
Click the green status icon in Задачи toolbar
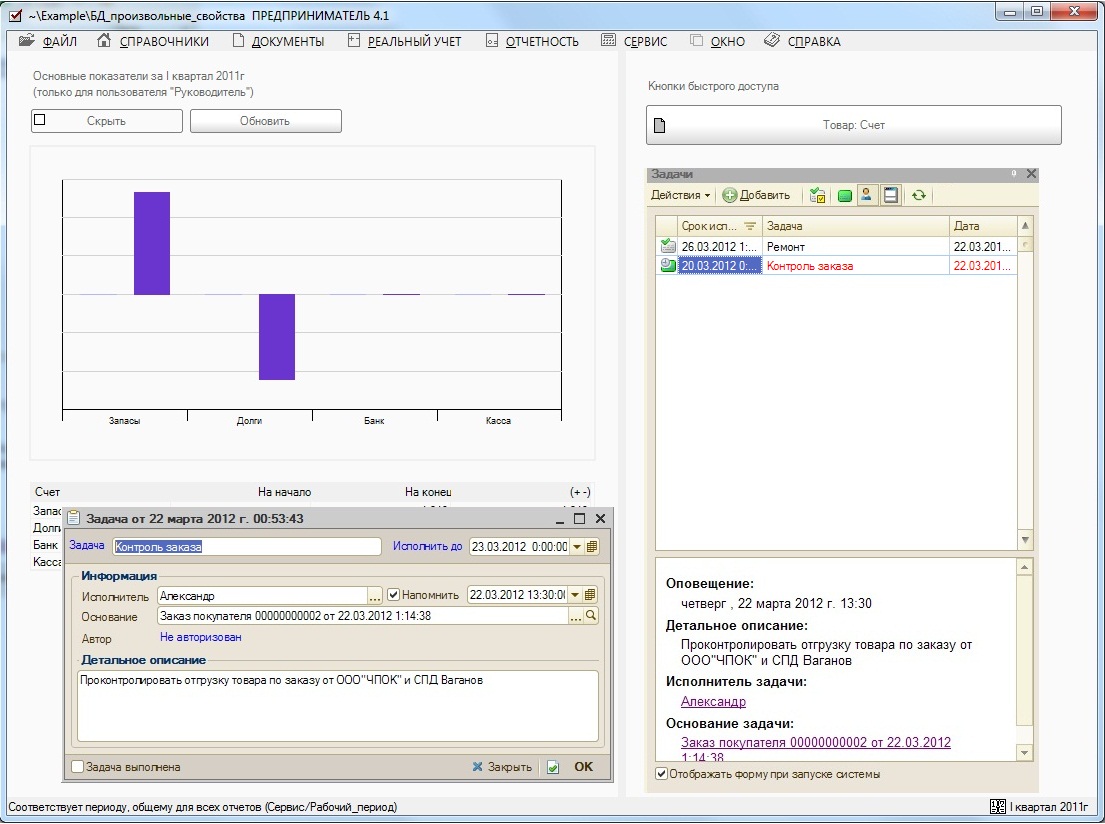(845, 196)
